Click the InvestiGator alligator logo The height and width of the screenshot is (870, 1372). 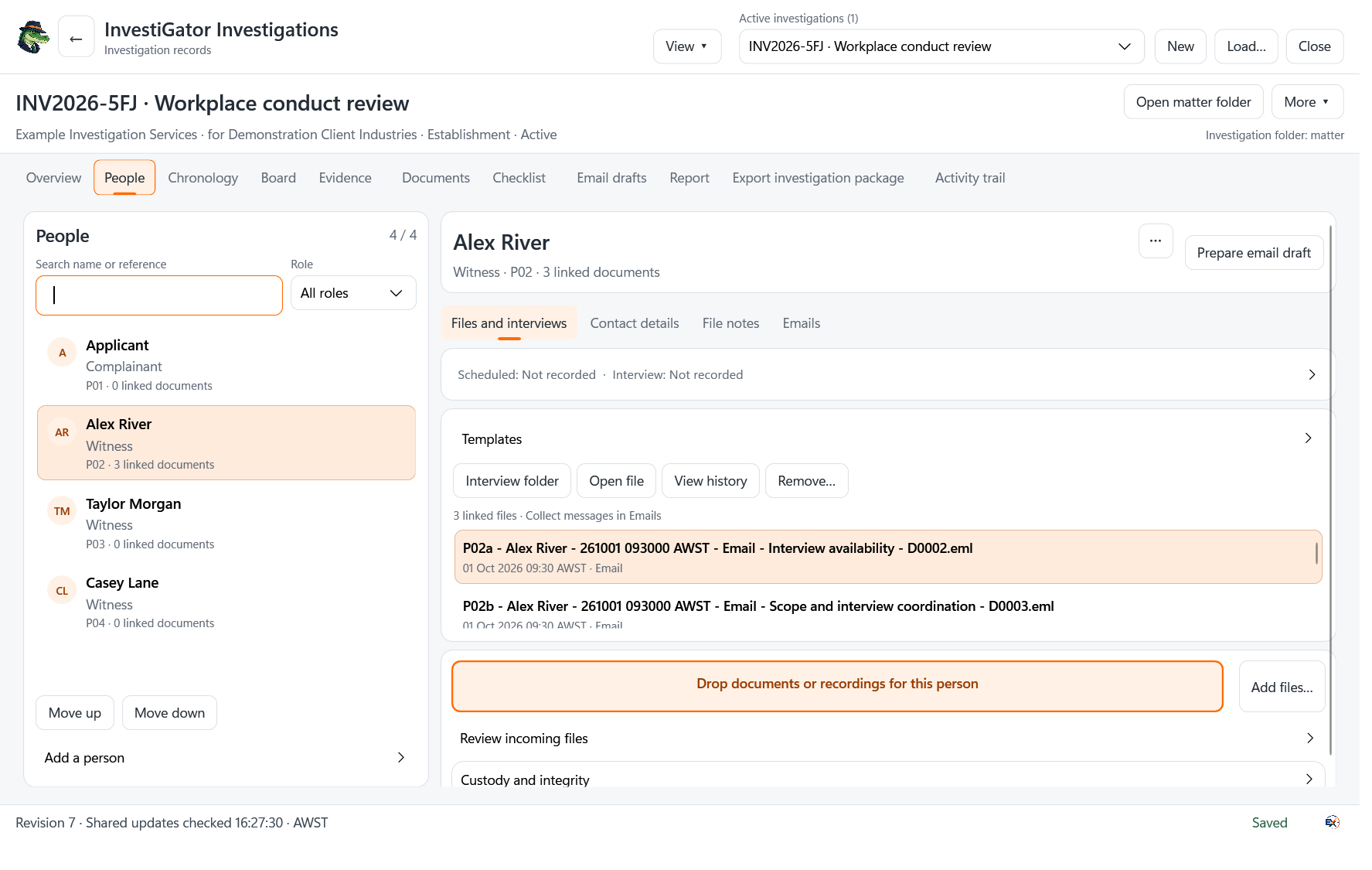[x=33, y=37]
